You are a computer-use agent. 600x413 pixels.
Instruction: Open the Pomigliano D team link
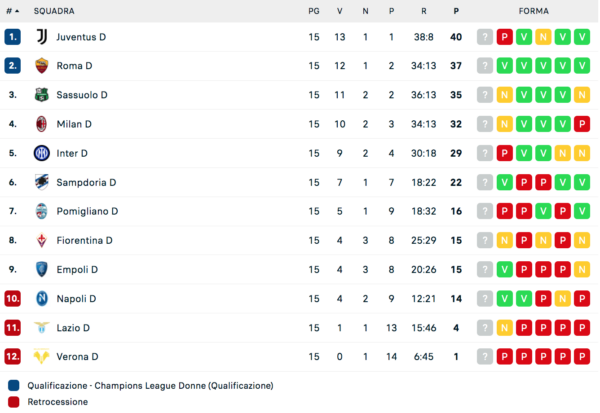click(x=87, y=211)
